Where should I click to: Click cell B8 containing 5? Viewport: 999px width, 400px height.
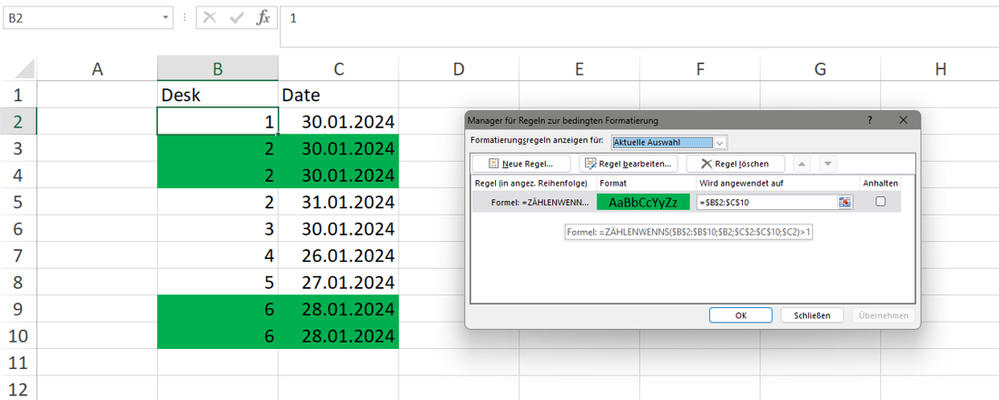pyautogui.click(x=217, y=282)
